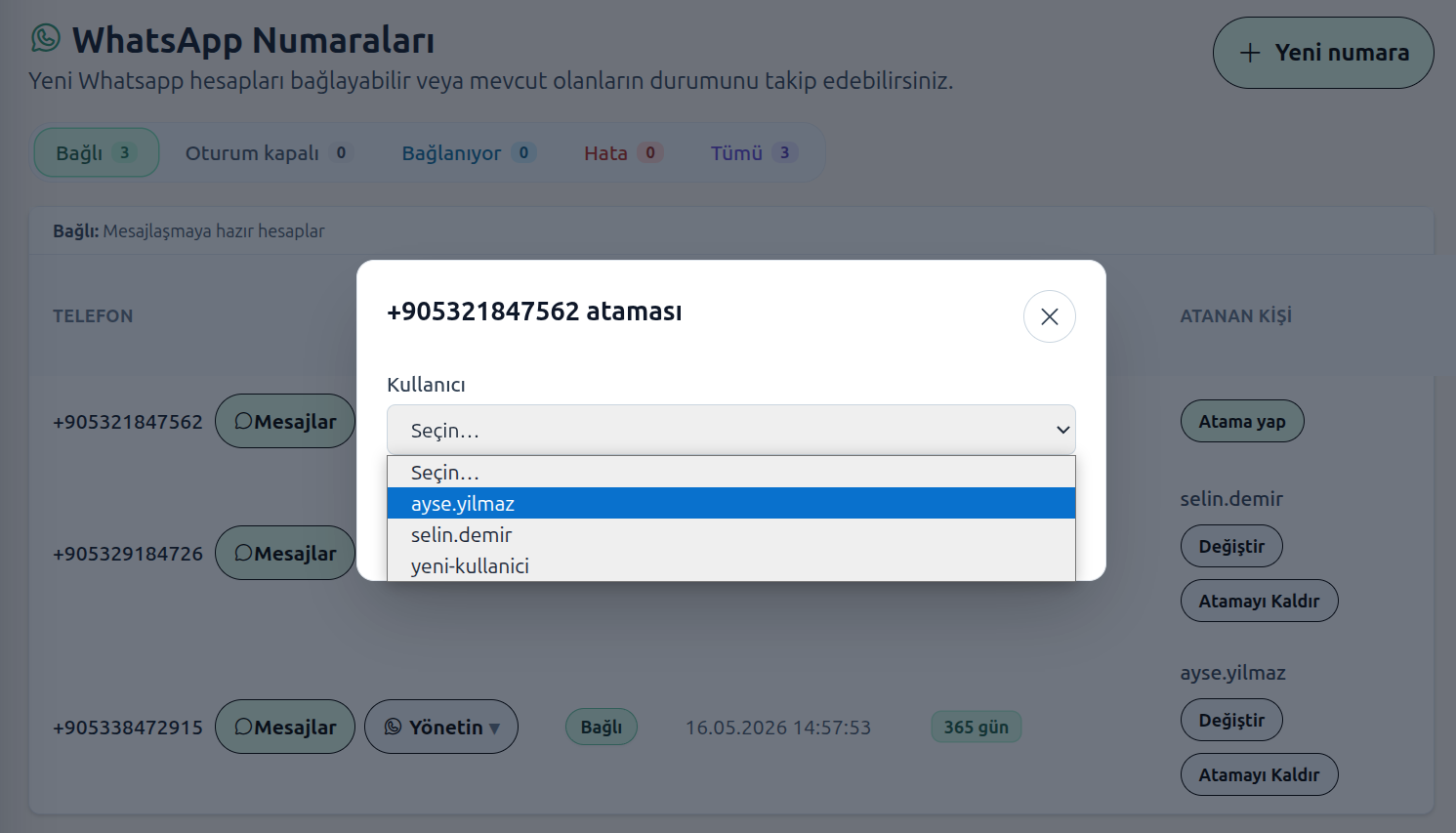Switch to the Bağlı tab
The width and height of the screenshot is (1456, 833).
[x=97, y=152]
